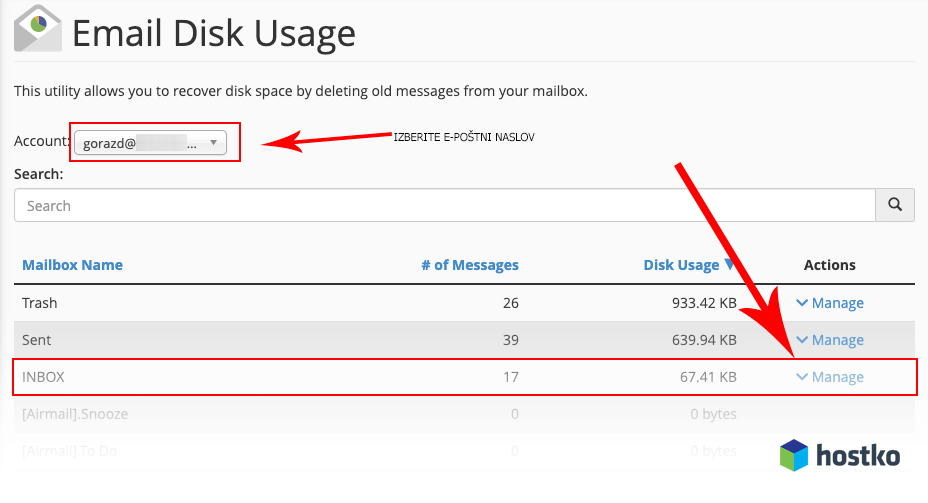Open the Account email address dropdown

click(150, 143)
